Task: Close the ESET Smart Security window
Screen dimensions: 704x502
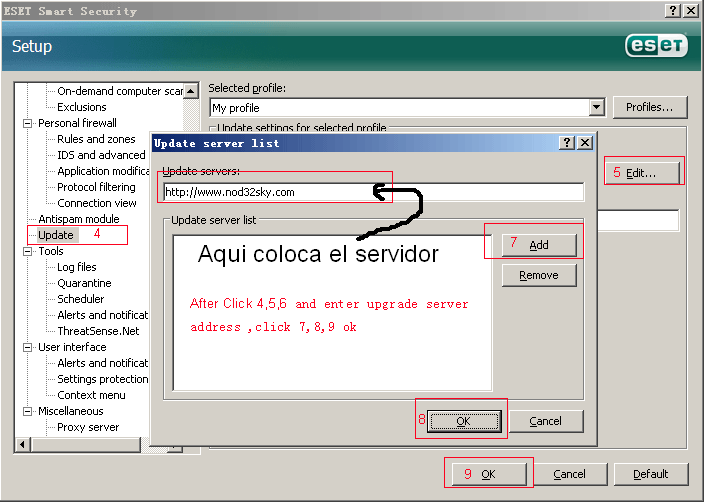Action: pyautogui.click(x=691, y=11)
